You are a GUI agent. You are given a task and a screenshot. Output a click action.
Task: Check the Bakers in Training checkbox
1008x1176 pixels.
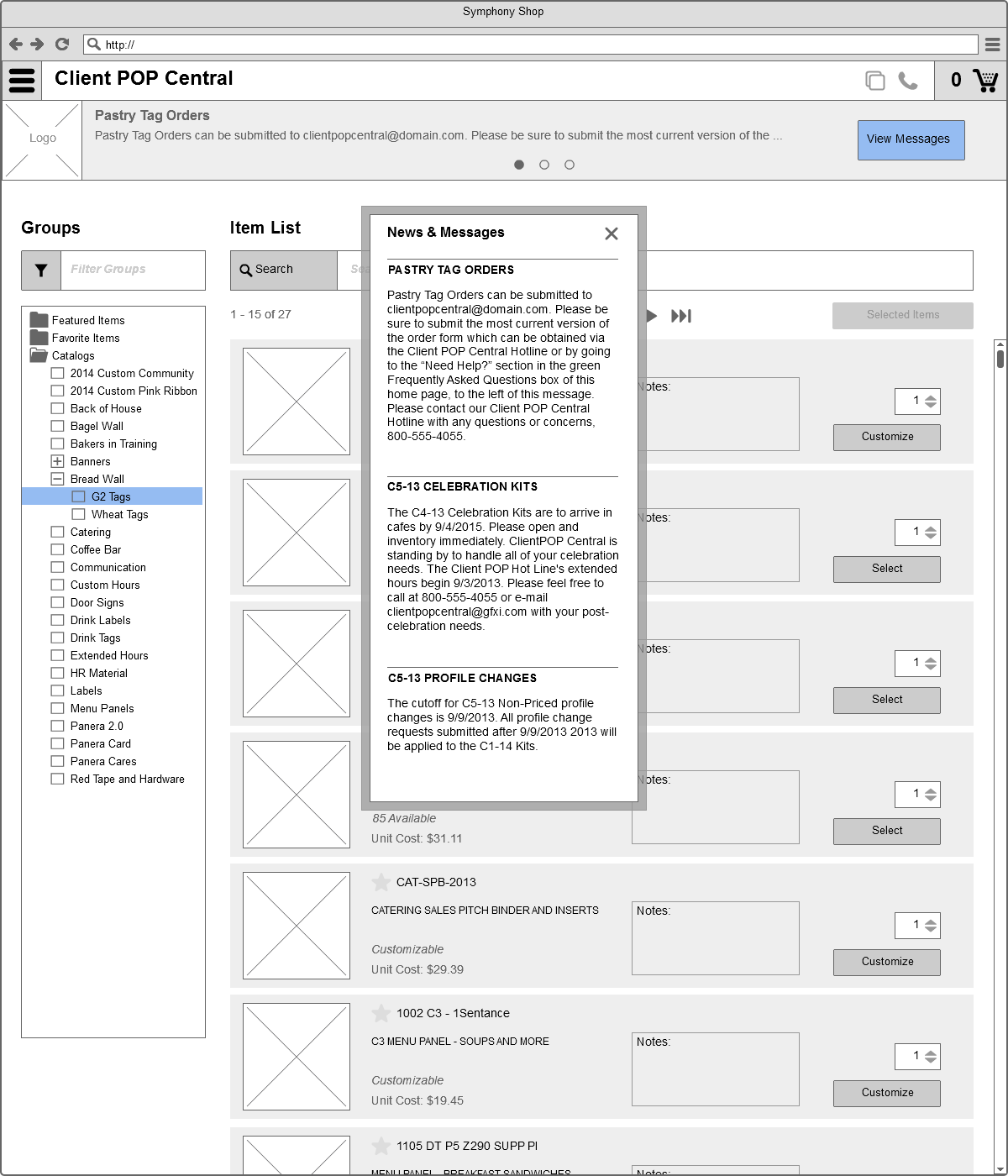click(57, 444)
